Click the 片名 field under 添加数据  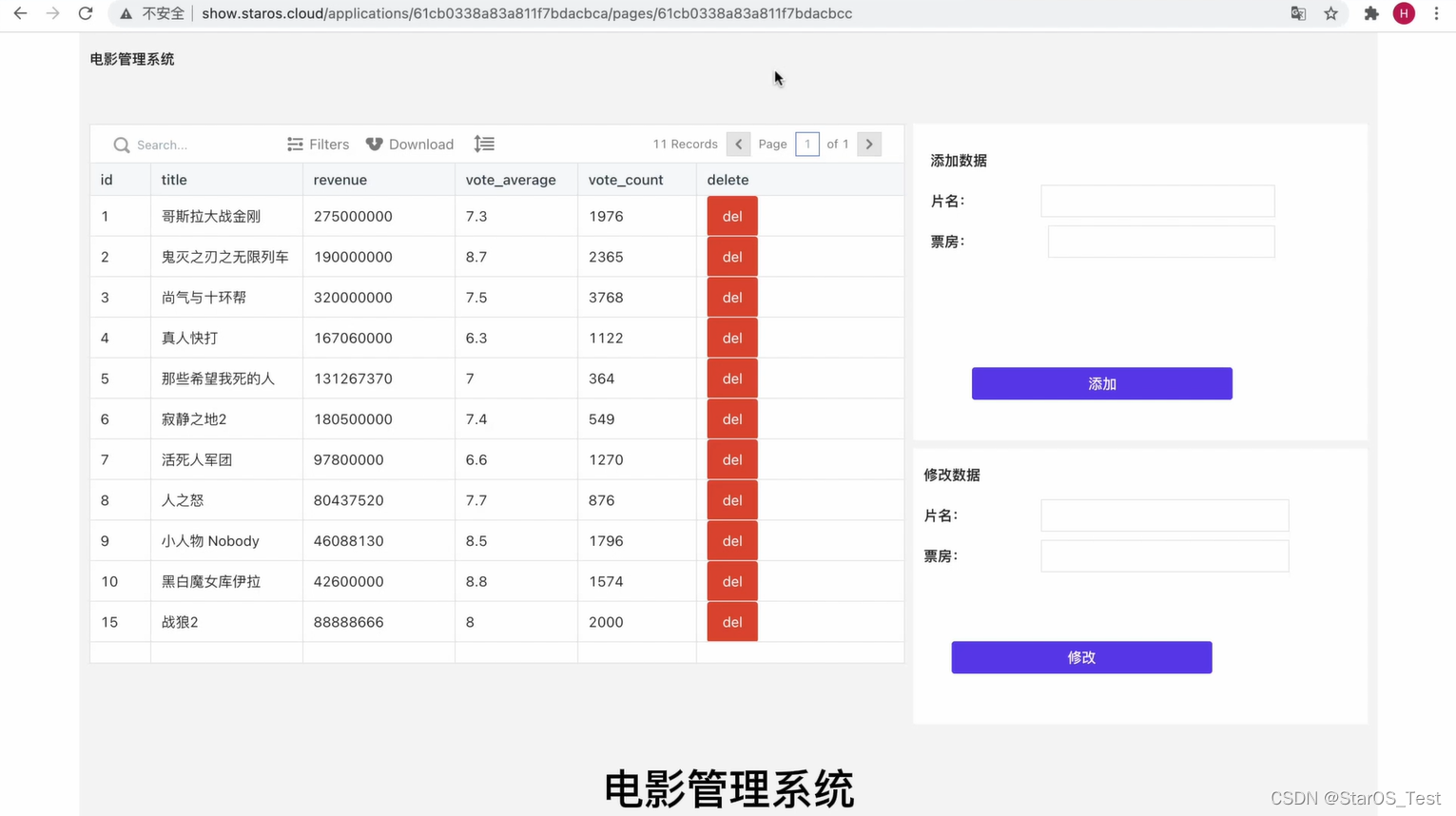pos(1157,201)
